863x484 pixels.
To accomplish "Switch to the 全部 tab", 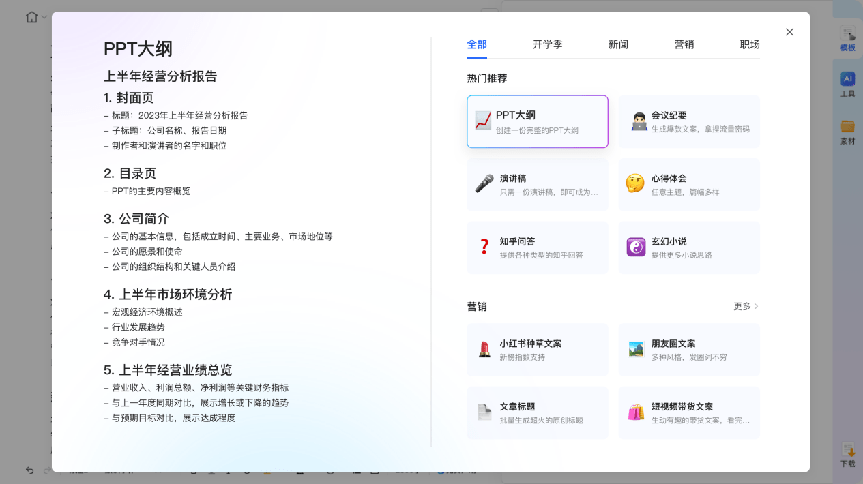I will tap(477, 45).
